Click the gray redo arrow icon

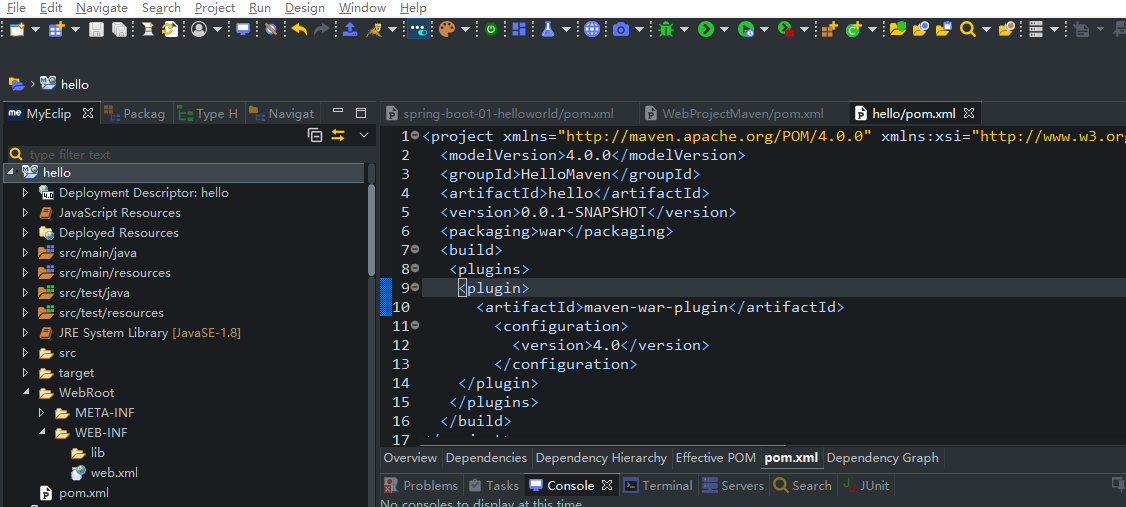pos(322,29)
